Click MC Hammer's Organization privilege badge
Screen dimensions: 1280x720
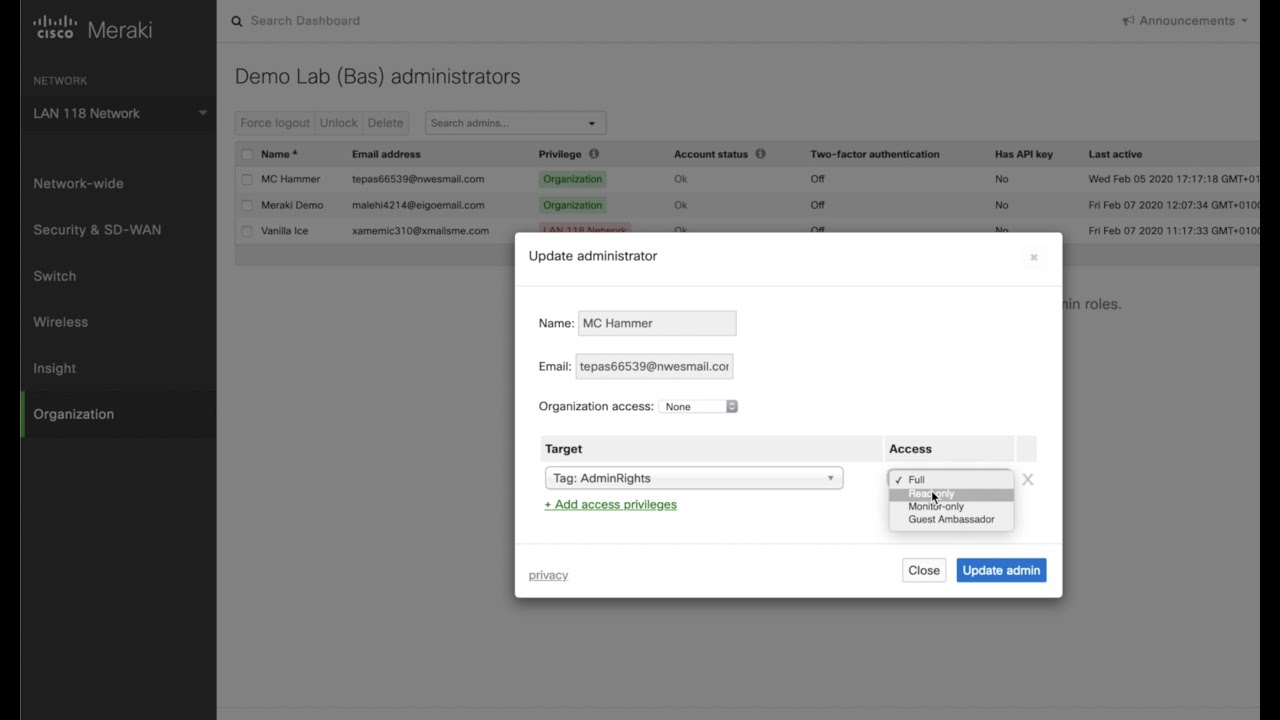[x=573, y=179]
